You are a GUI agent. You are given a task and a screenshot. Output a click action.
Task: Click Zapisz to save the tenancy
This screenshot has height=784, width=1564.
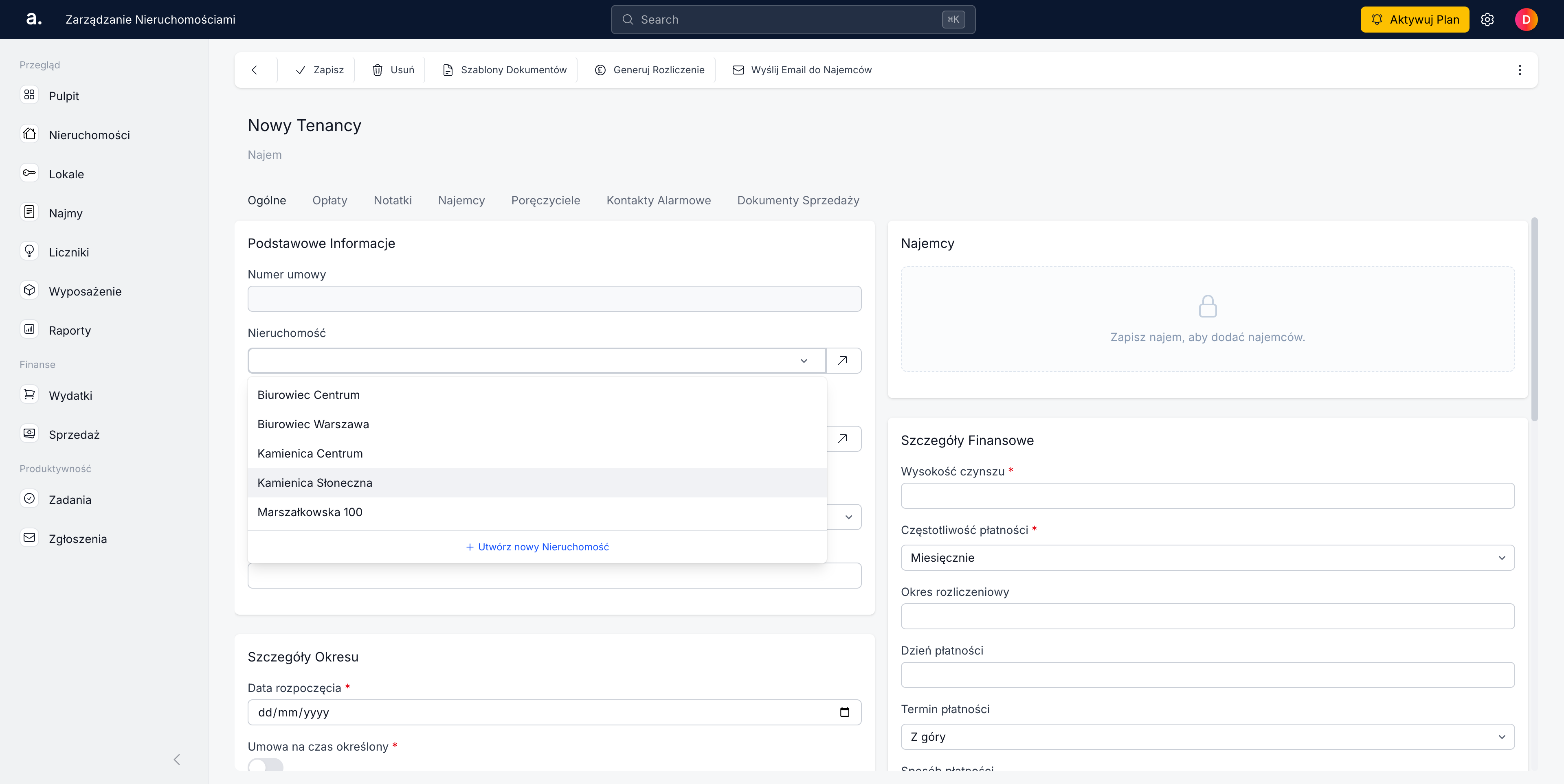click(319, 70)
